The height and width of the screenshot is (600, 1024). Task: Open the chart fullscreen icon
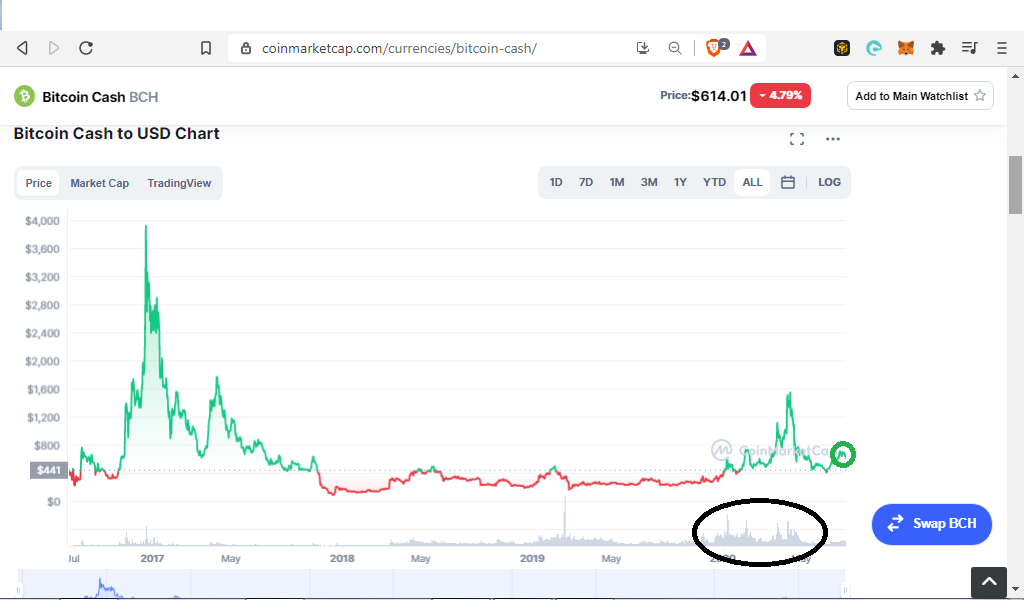point(797,139)
